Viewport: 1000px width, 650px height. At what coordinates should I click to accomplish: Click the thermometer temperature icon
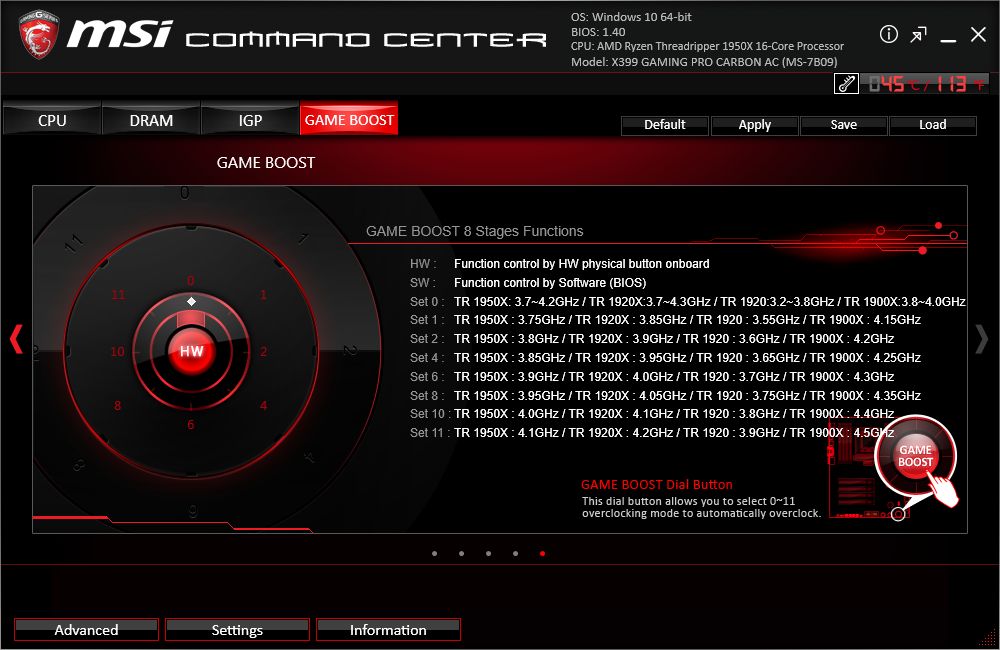pyautogui.click(x=846, y=84)
